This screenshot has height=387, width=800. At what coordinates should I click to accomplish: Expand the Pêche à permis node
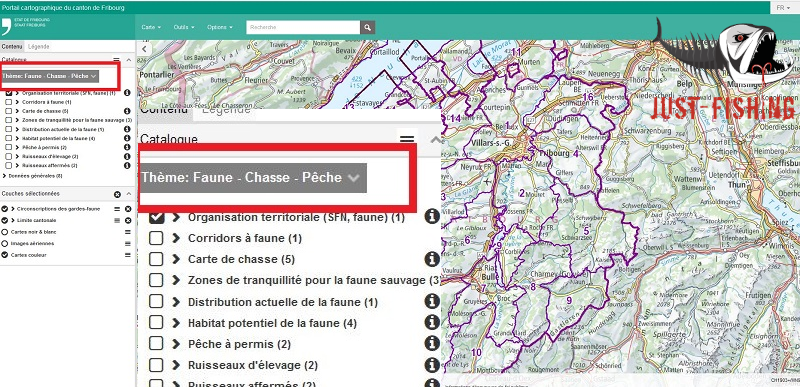point(17,147)
